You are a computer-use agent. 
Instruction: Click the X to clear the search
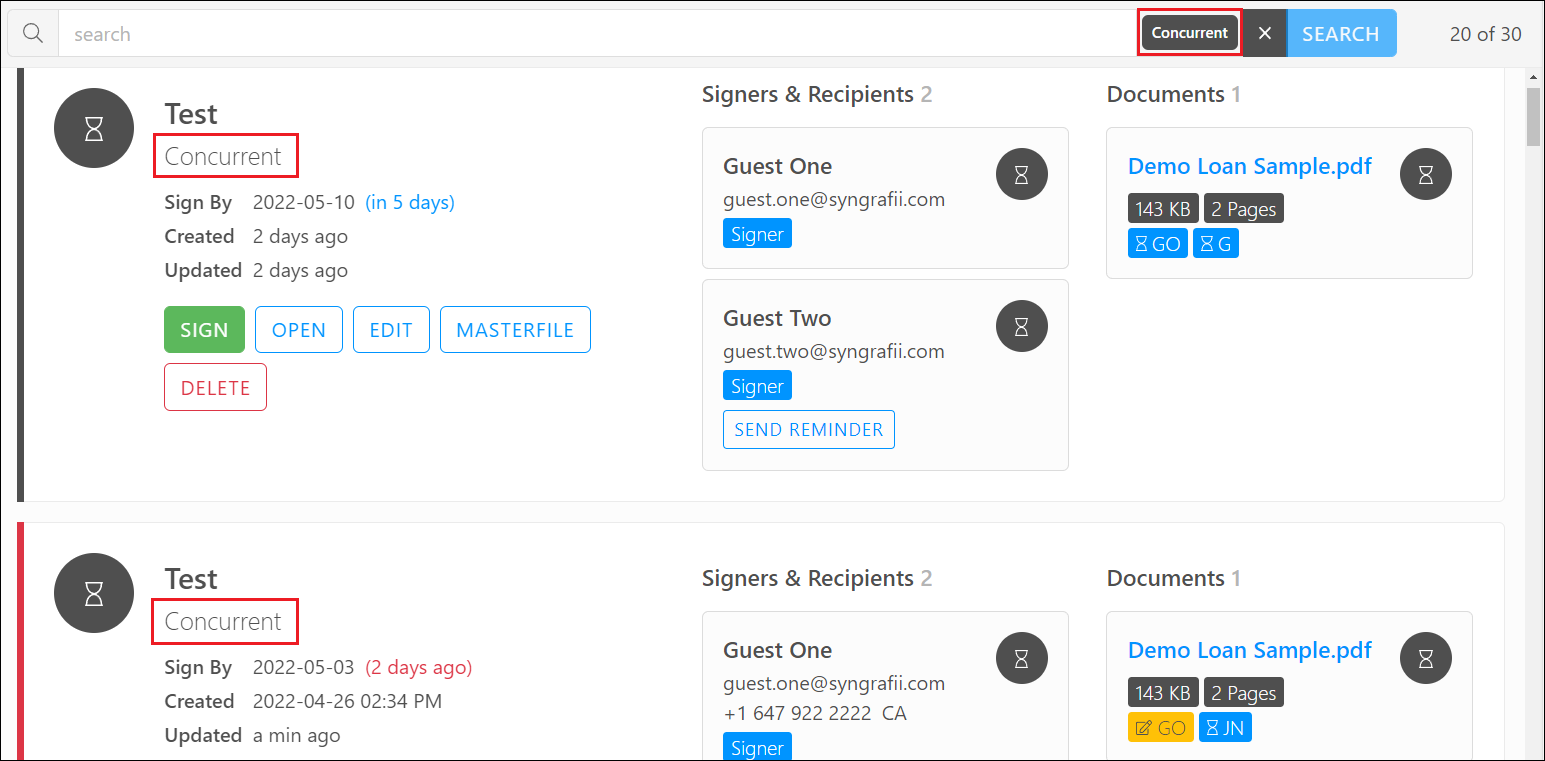1264,32
